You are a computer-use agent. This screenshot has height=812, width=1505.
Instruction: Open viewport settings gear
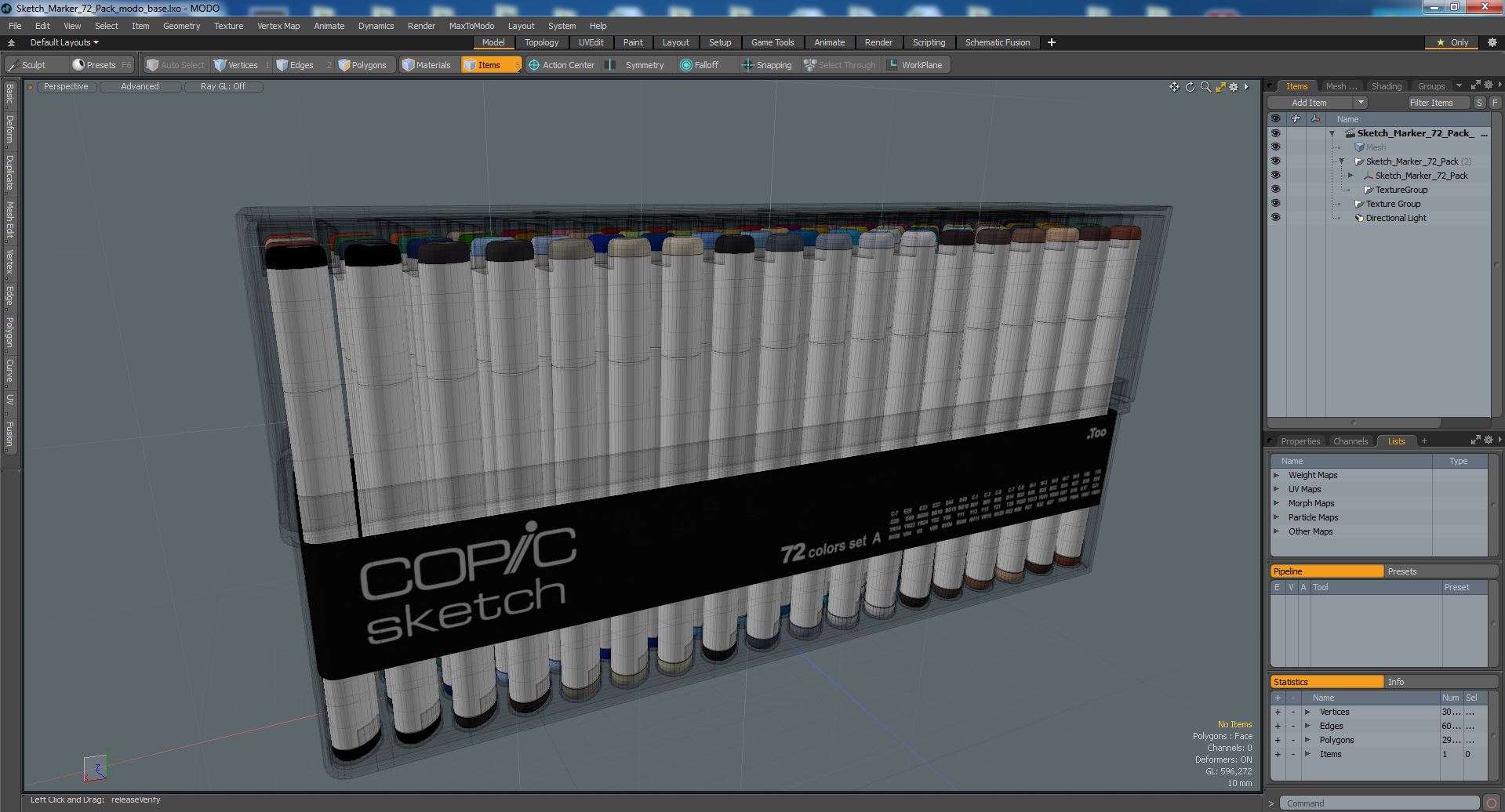pos(1234,87)
